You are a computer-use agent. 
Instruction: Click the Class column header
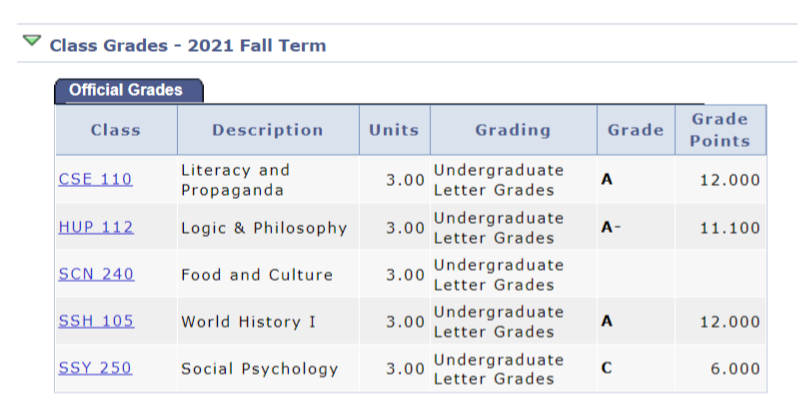click(x=116, y=130)
